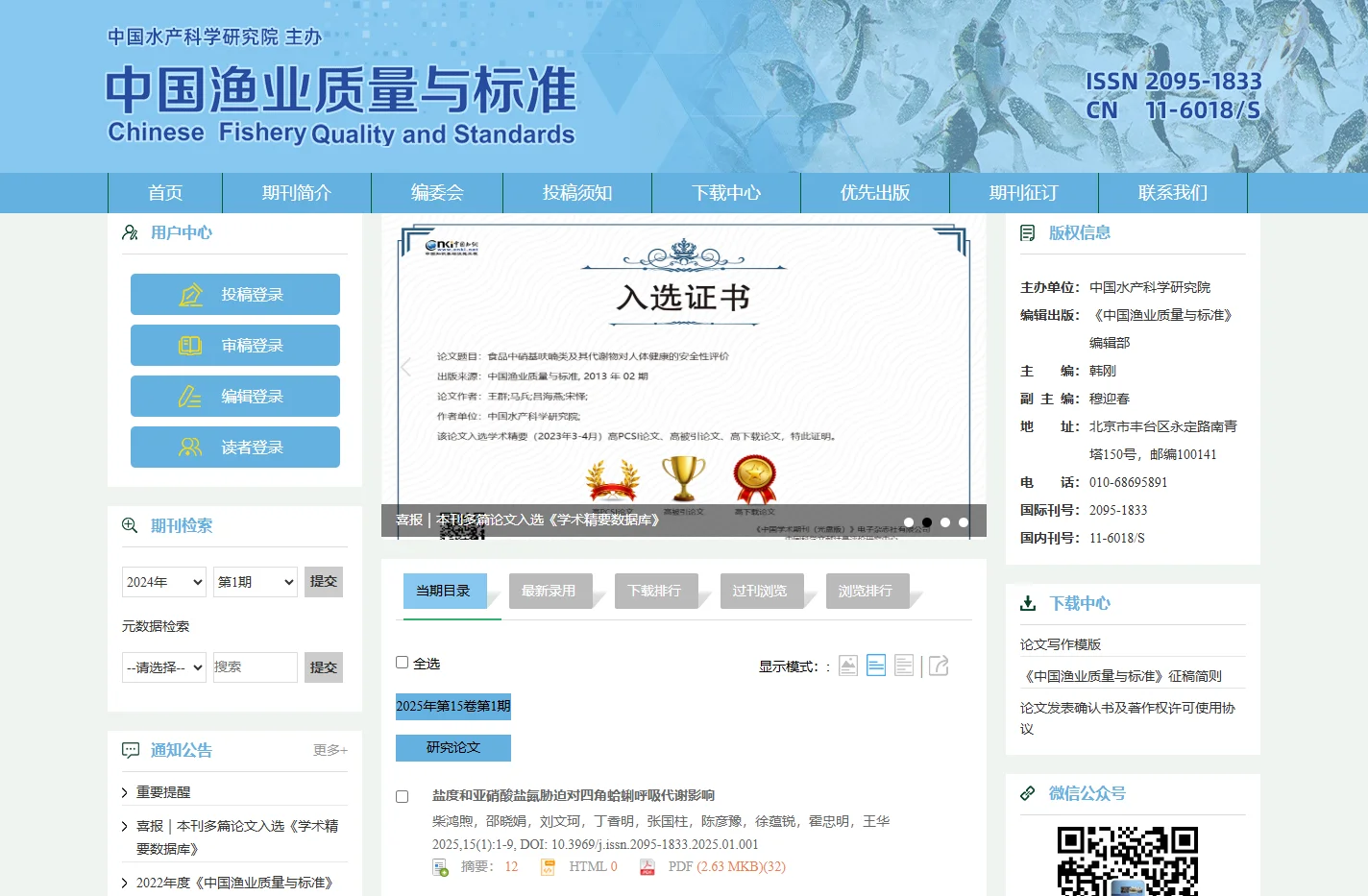Click the fourth carousel indicator dot

tap(964, 522)
